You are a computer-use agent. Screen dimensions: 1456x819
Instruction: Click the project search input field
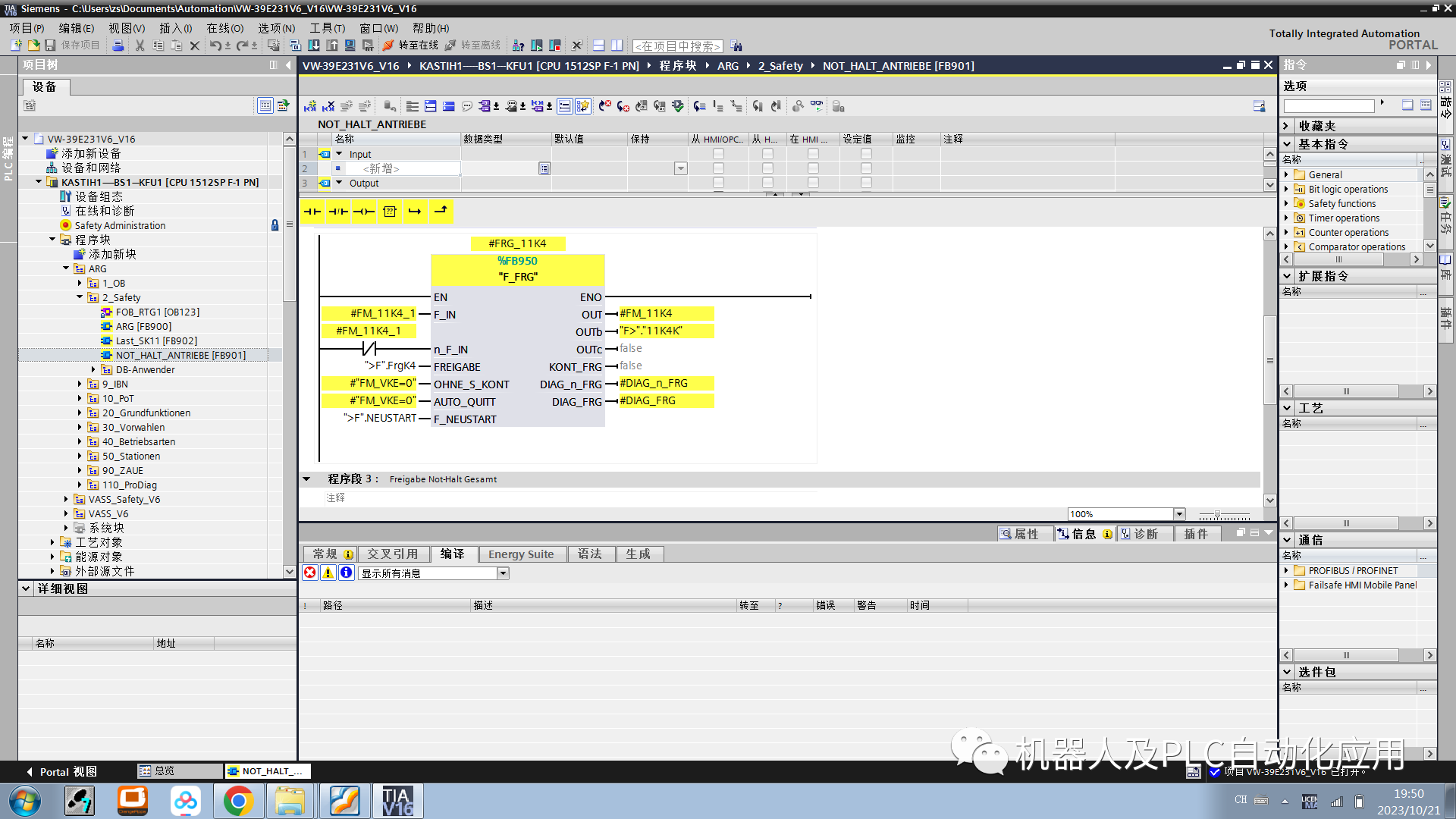click(677, 46)
